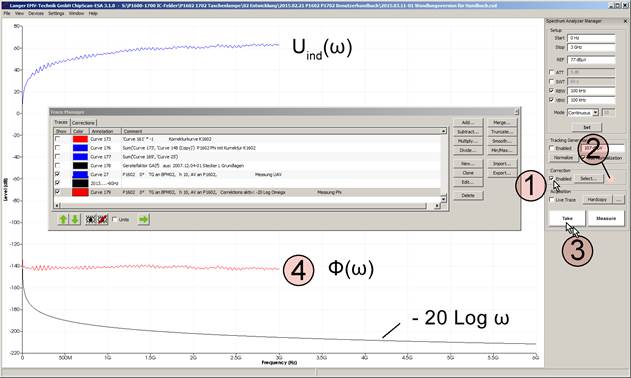Viewport: 631px width, 378px height.
Task: Close the Spectrum Analyzer Manager panel
Action: tap(626, 21)
